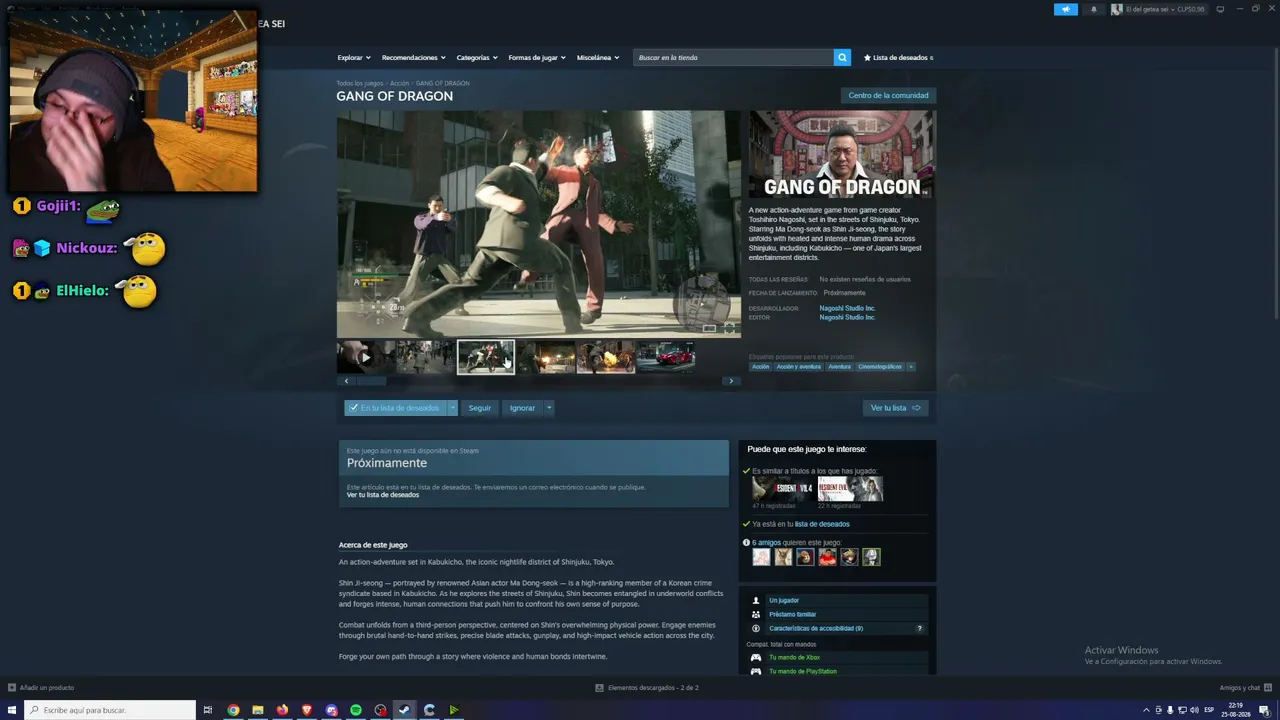1280x720 pixels.
Task: Expand the Ignorar dropdown arrow
Action: tap(549, 408)
